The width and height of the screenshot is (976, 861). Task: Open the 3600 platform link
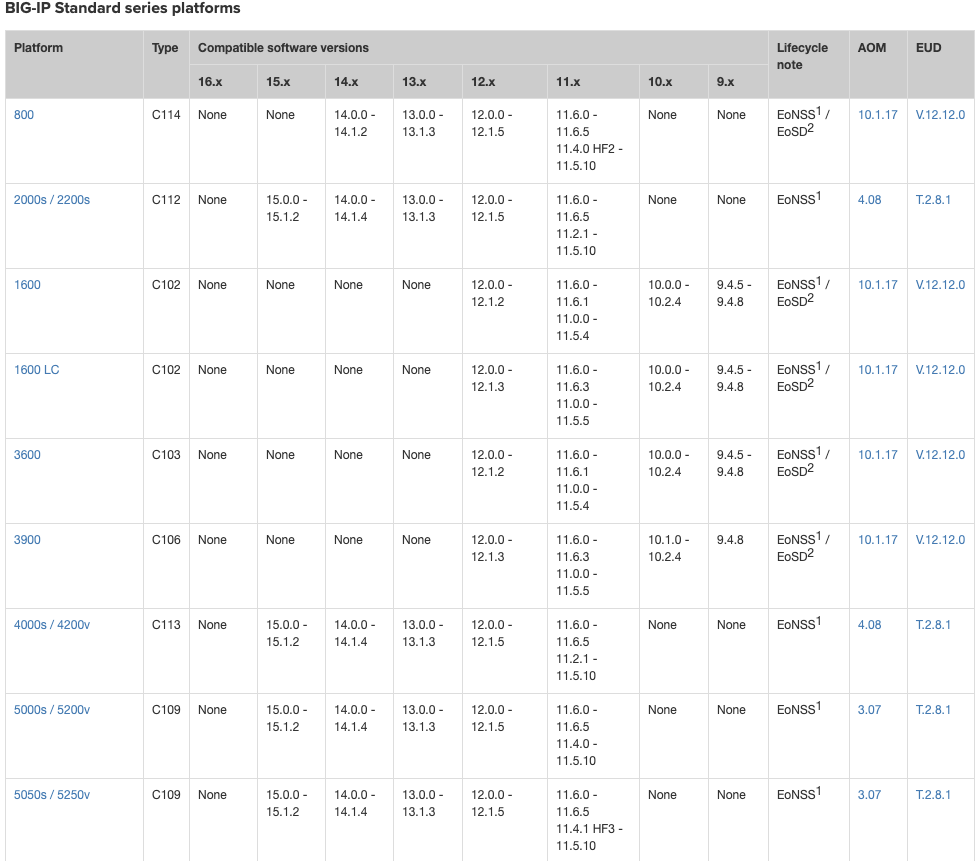[x=27, y=454]
